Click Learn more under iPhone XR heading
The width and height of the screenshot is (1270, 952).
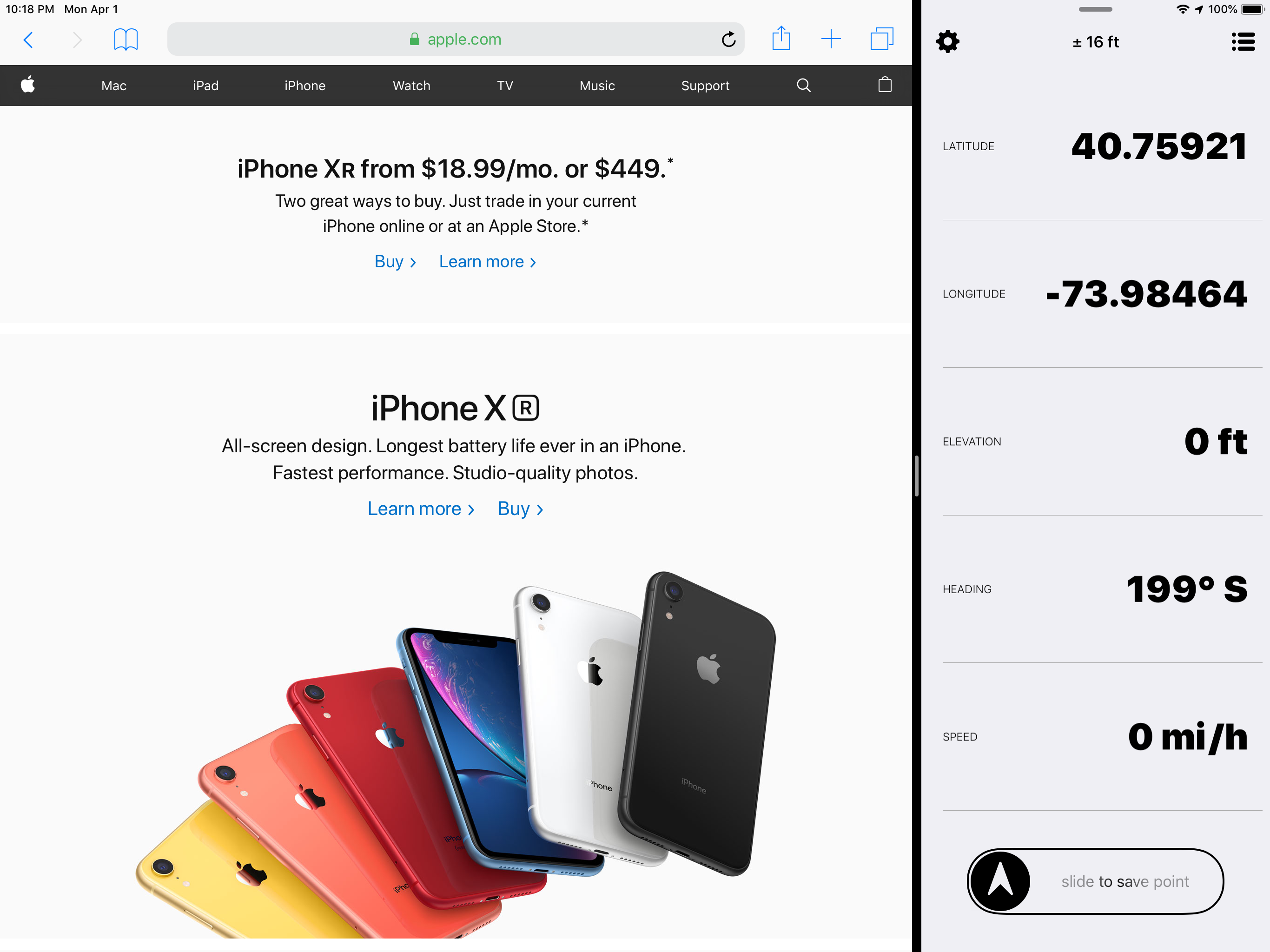tap(421, 509)
